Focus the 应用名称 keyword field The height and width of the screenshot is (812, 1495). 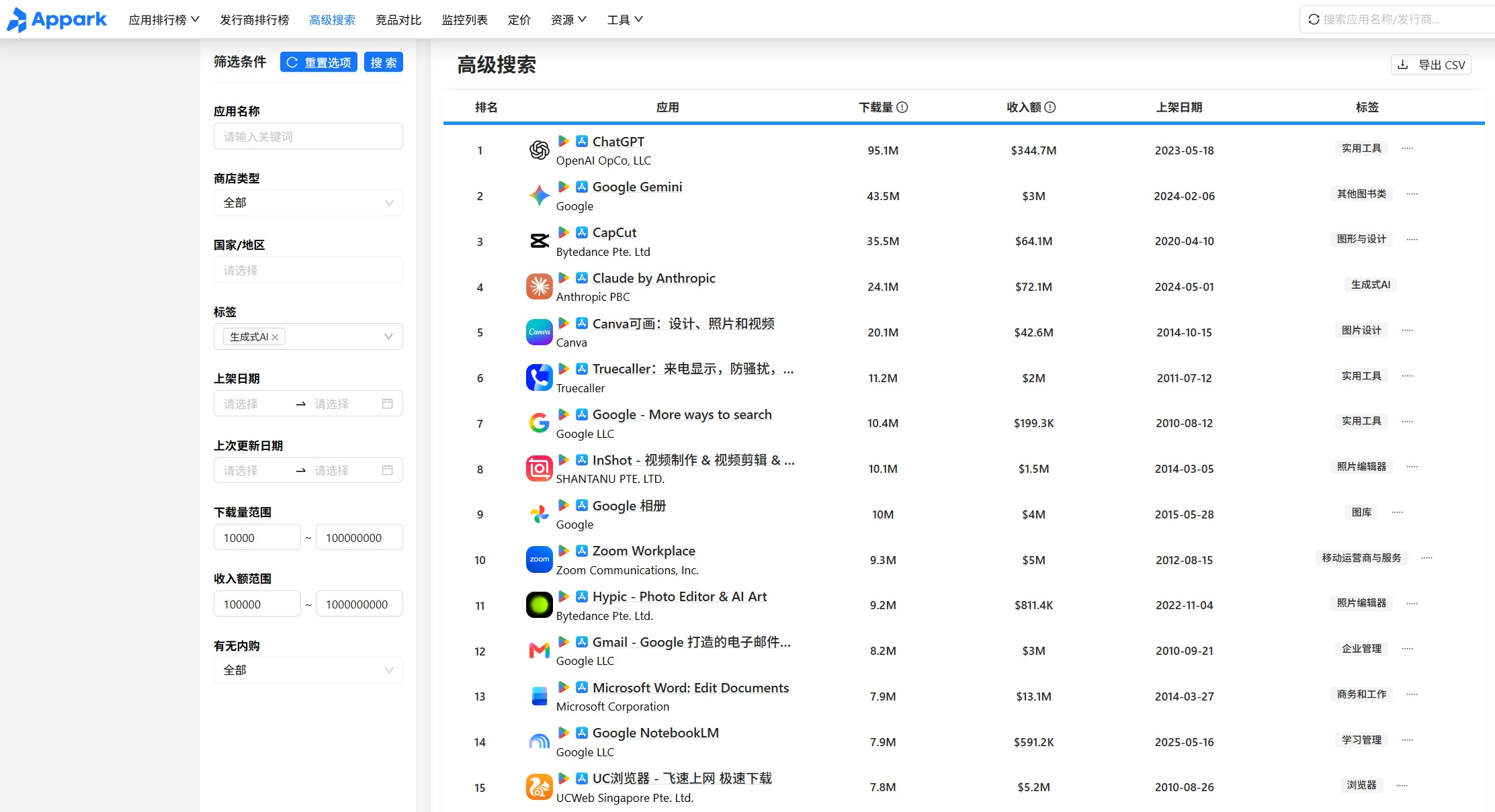click(308, 136)
